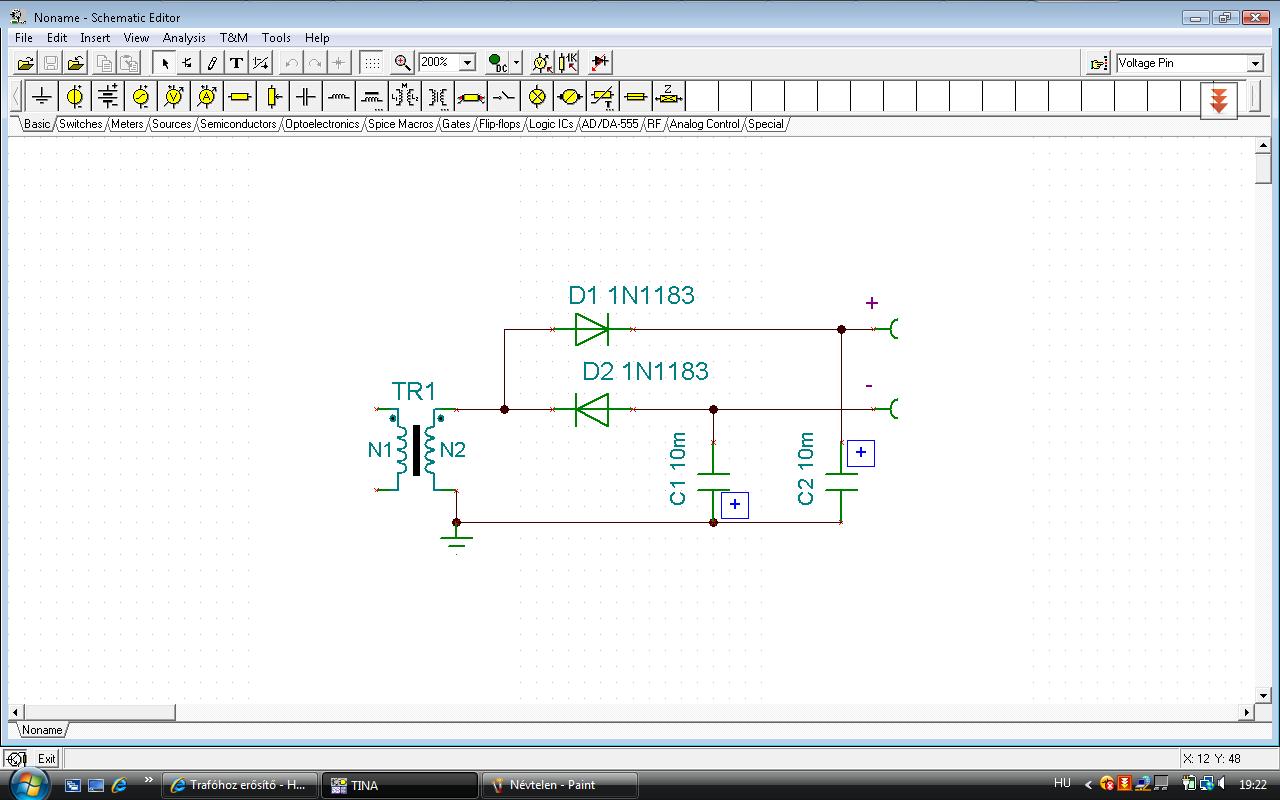Viewport: 1280px width, 800px height.
Task: Click the Exit button in status bar
Action: point(47,759)
